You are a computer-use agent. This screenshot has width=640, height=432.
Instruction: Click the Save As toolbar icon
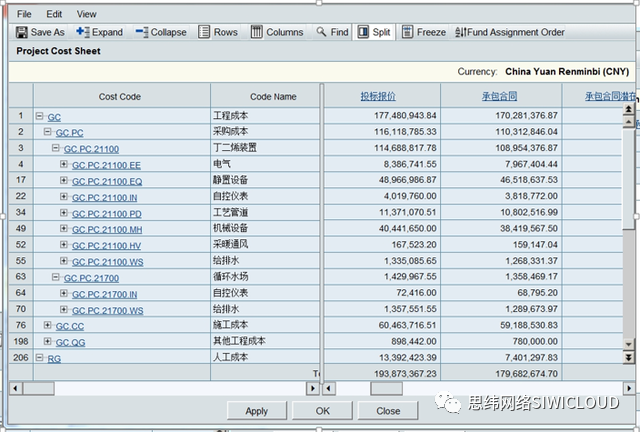(x=21, y=32)
